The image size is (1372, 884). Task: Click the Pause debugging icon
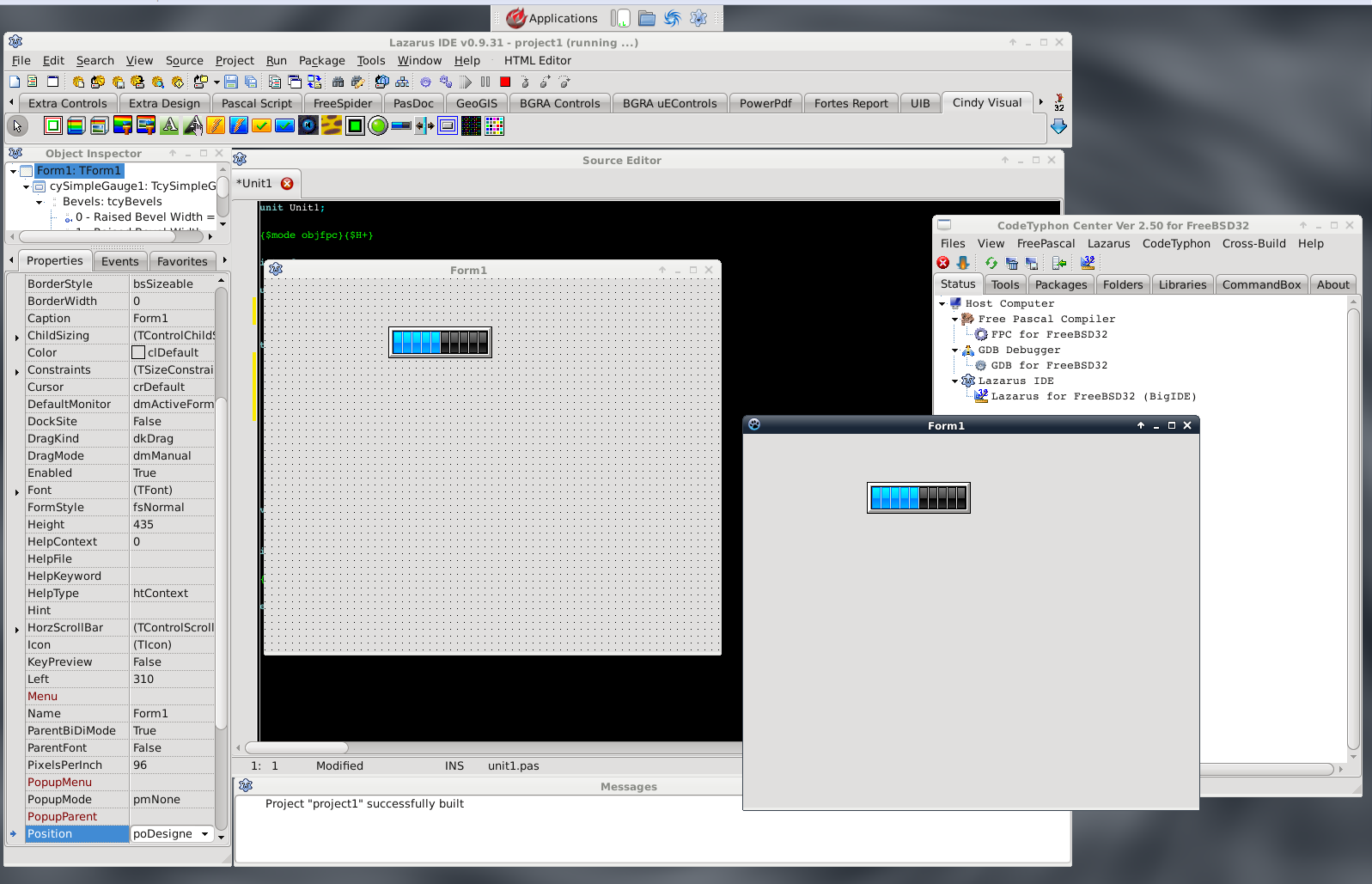tap(485, 82)
